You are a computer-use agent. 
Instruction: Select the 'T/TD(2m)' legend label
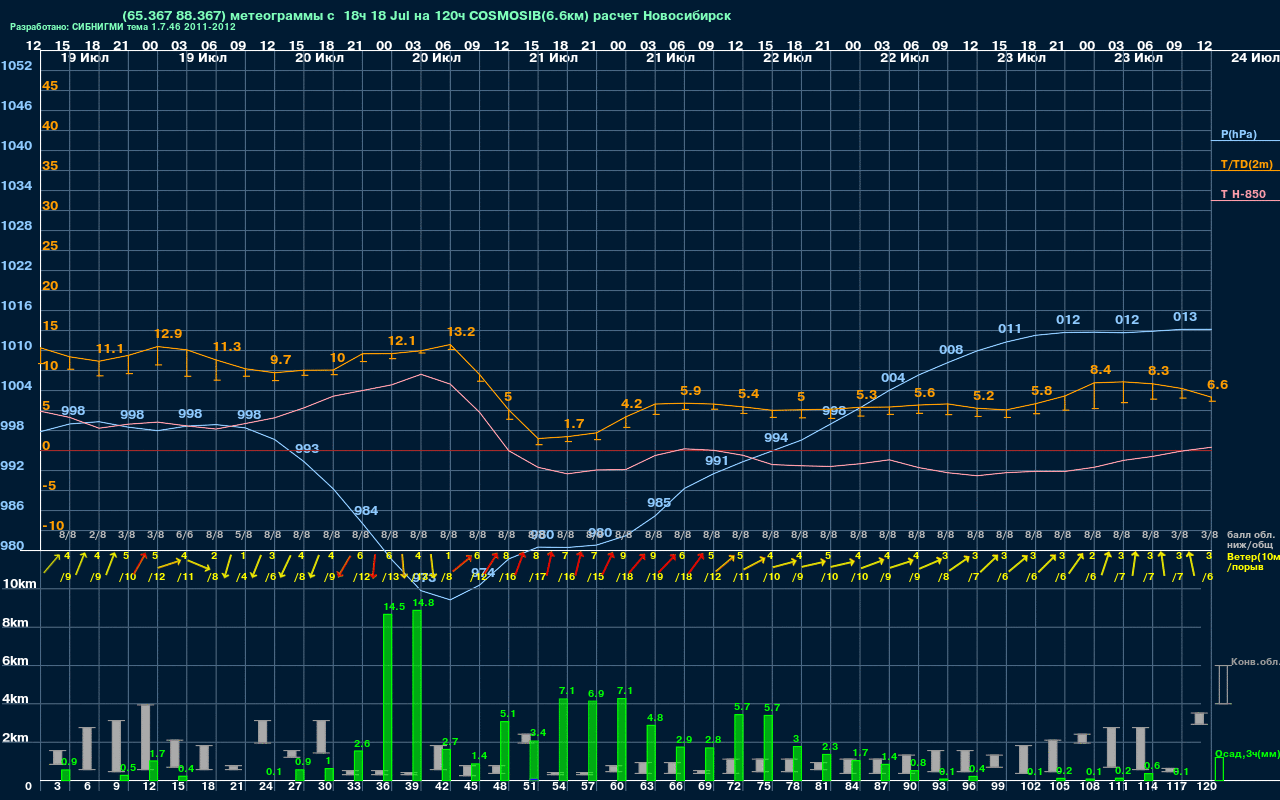1245,164
